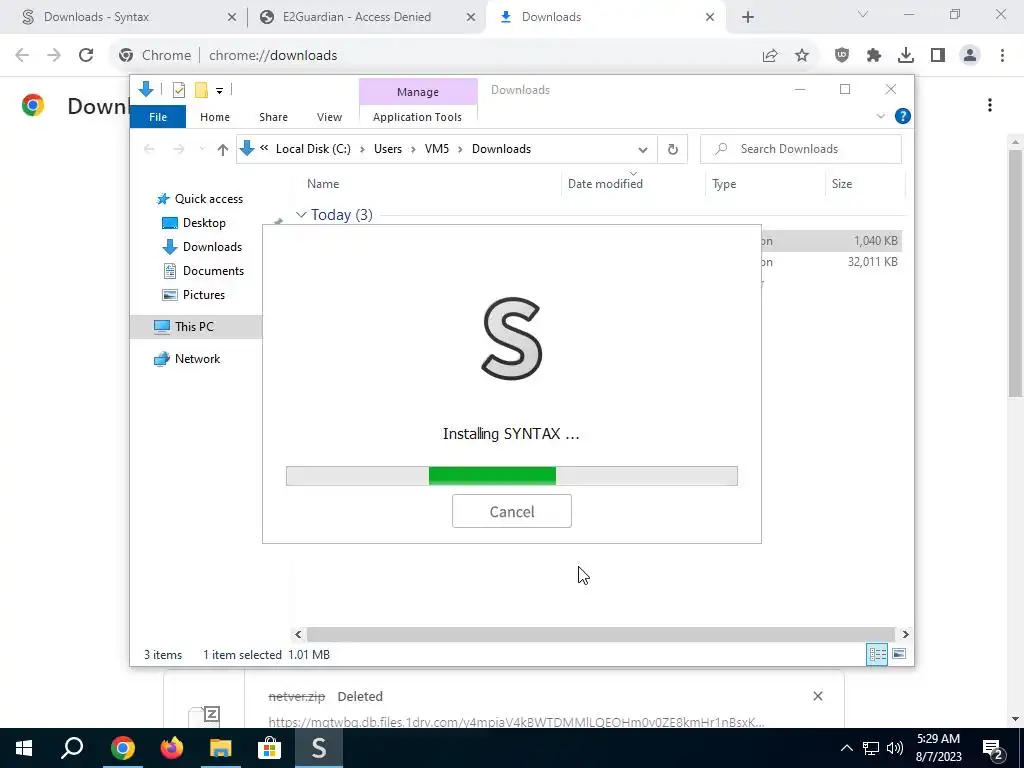Open Chrome profile avatar
This screenshot has width=1024, height=768.
click(x=970, y=56)
